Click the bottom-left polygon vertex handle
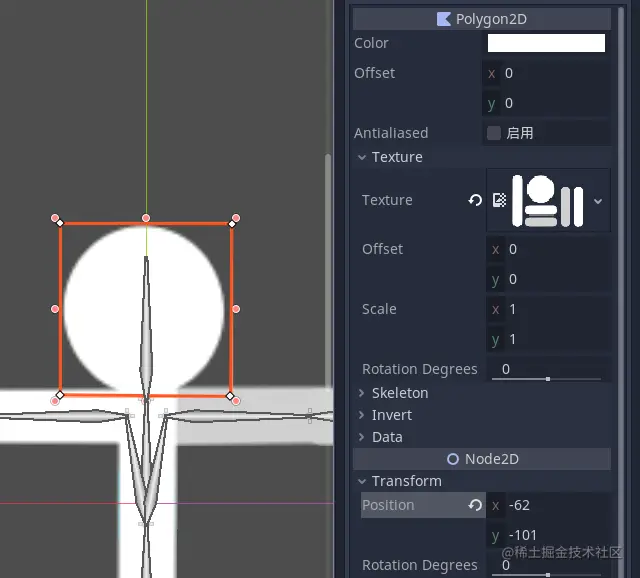 point(60,395)
